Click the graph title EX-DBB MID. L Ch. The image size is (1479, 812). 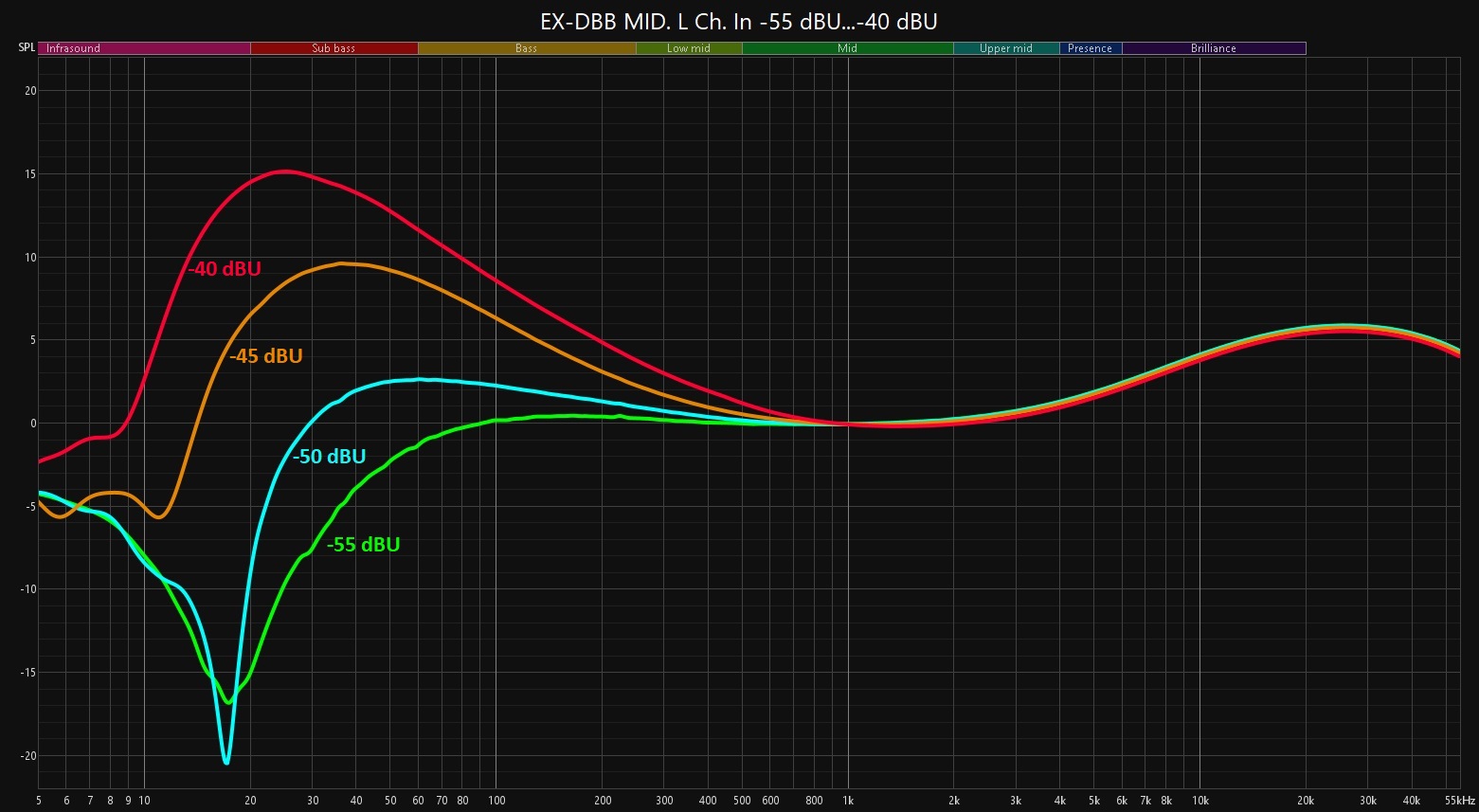tap(739, 21)
